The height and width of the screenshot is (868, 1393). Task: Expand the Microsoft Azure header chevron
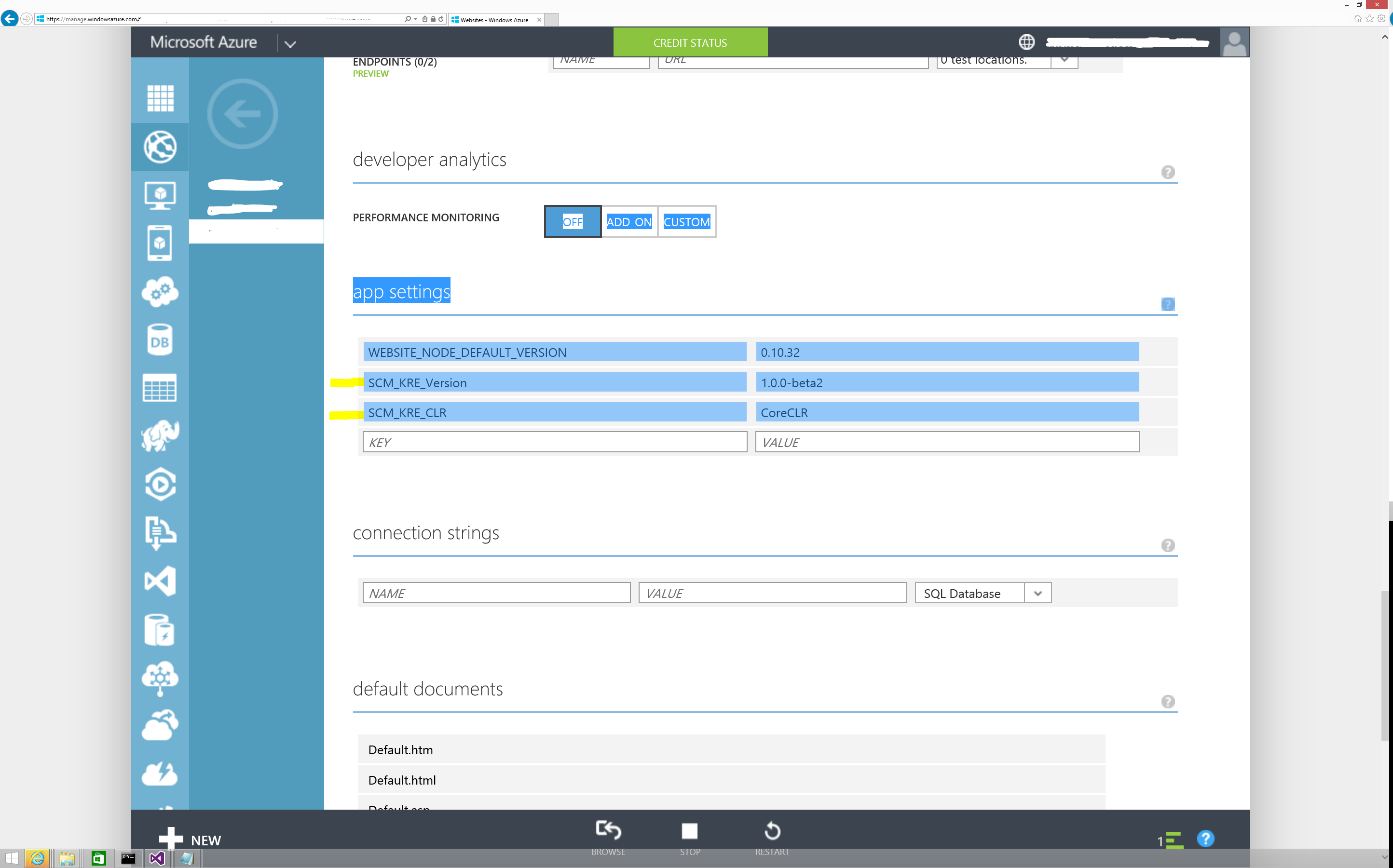coord(290,43)
